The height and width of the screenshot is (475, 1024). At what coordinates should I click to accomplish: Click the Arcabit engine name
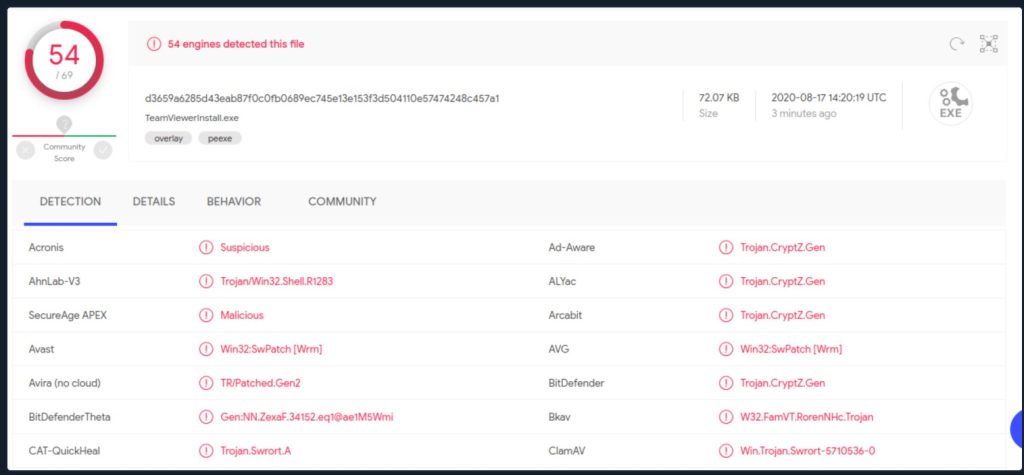point(565,315)
